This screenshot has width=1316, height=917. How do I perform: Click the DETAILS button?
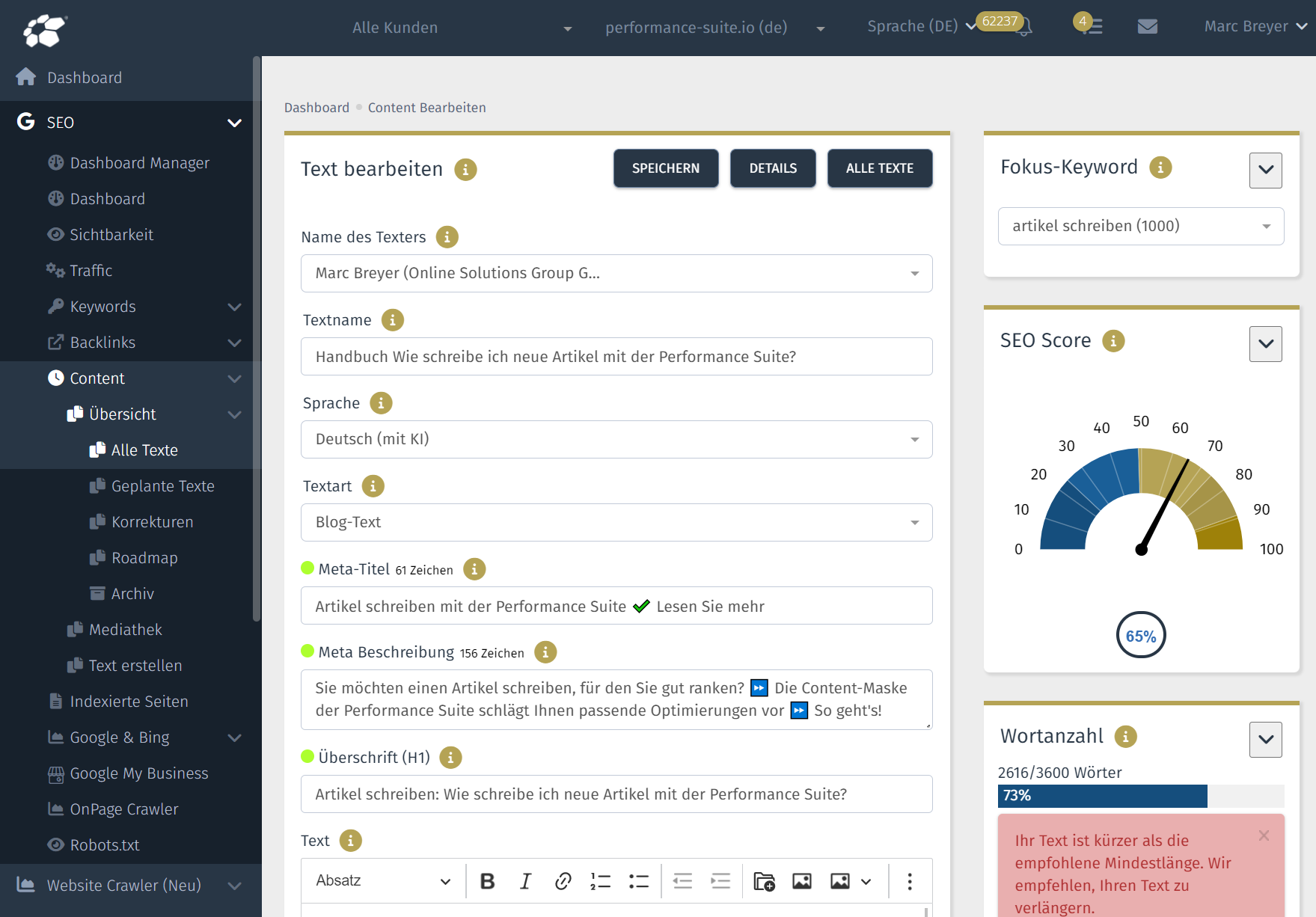pyautogui.click(x=773, y=168)
